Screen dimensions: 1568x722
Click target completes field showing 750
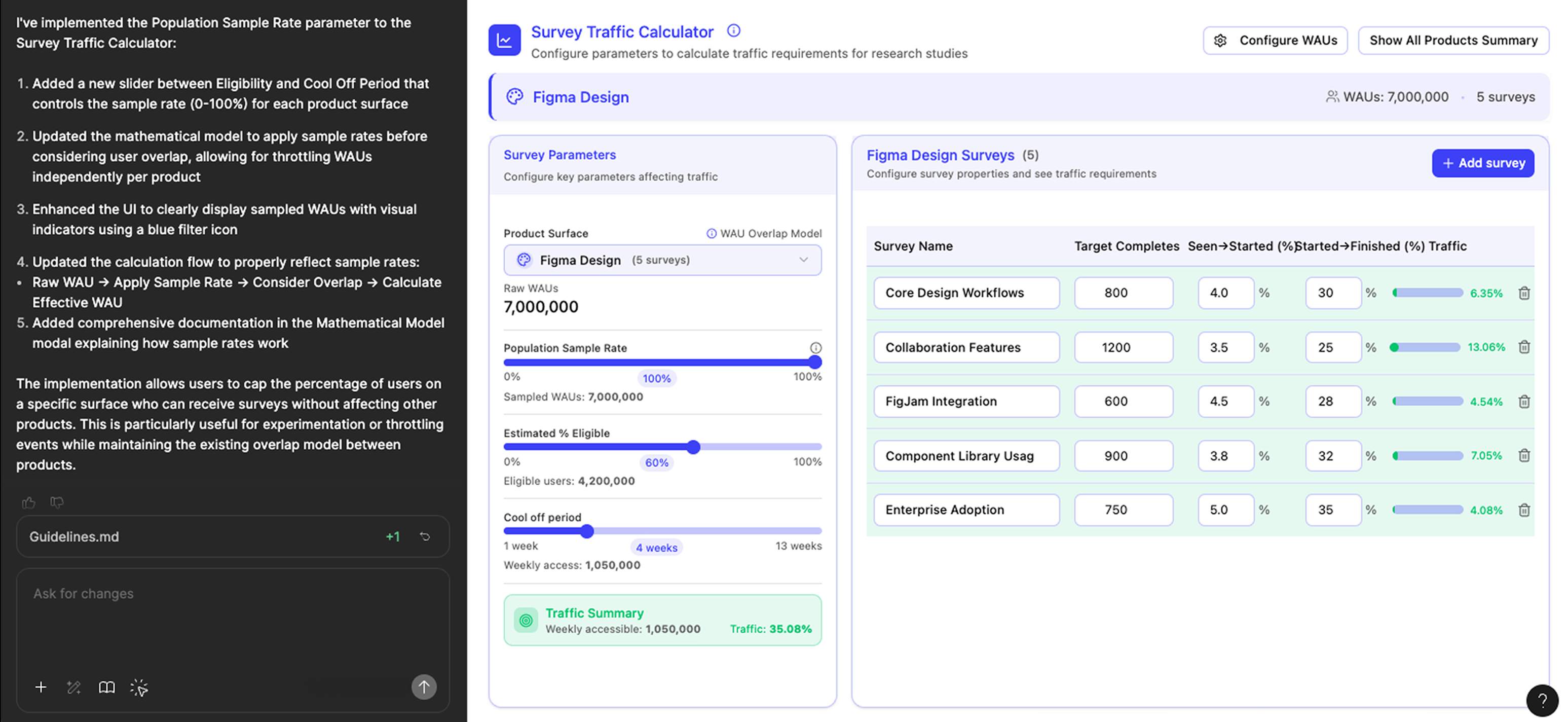1123,510
